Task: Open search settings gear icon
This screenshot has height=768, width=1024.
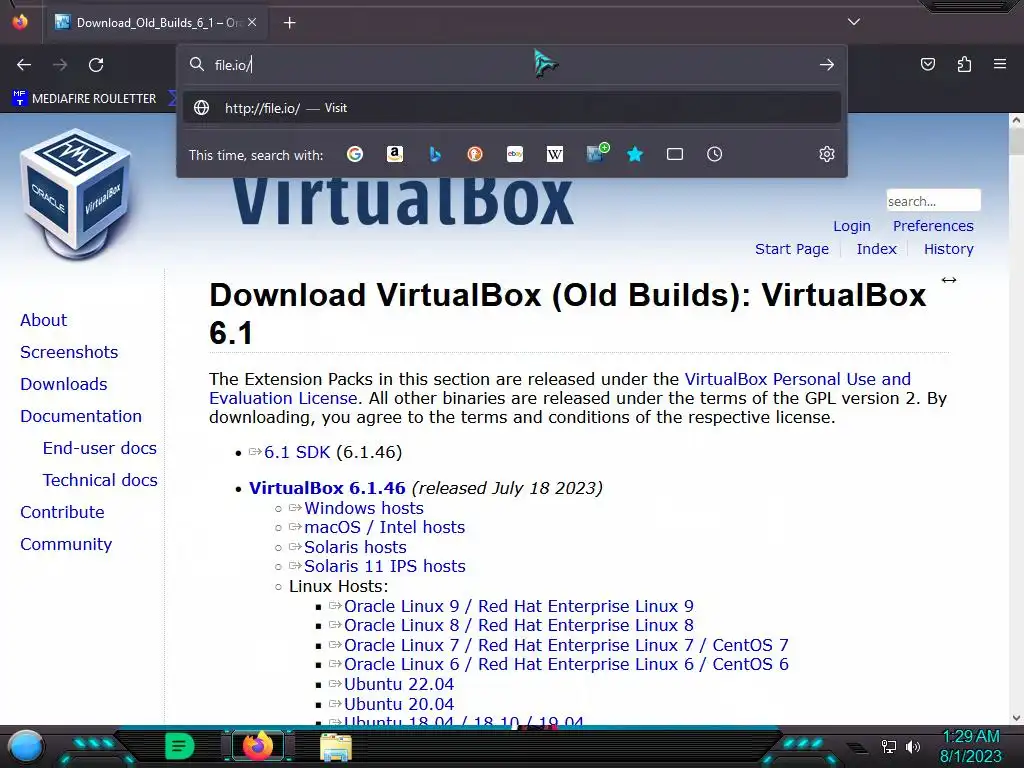Action: 827,154
